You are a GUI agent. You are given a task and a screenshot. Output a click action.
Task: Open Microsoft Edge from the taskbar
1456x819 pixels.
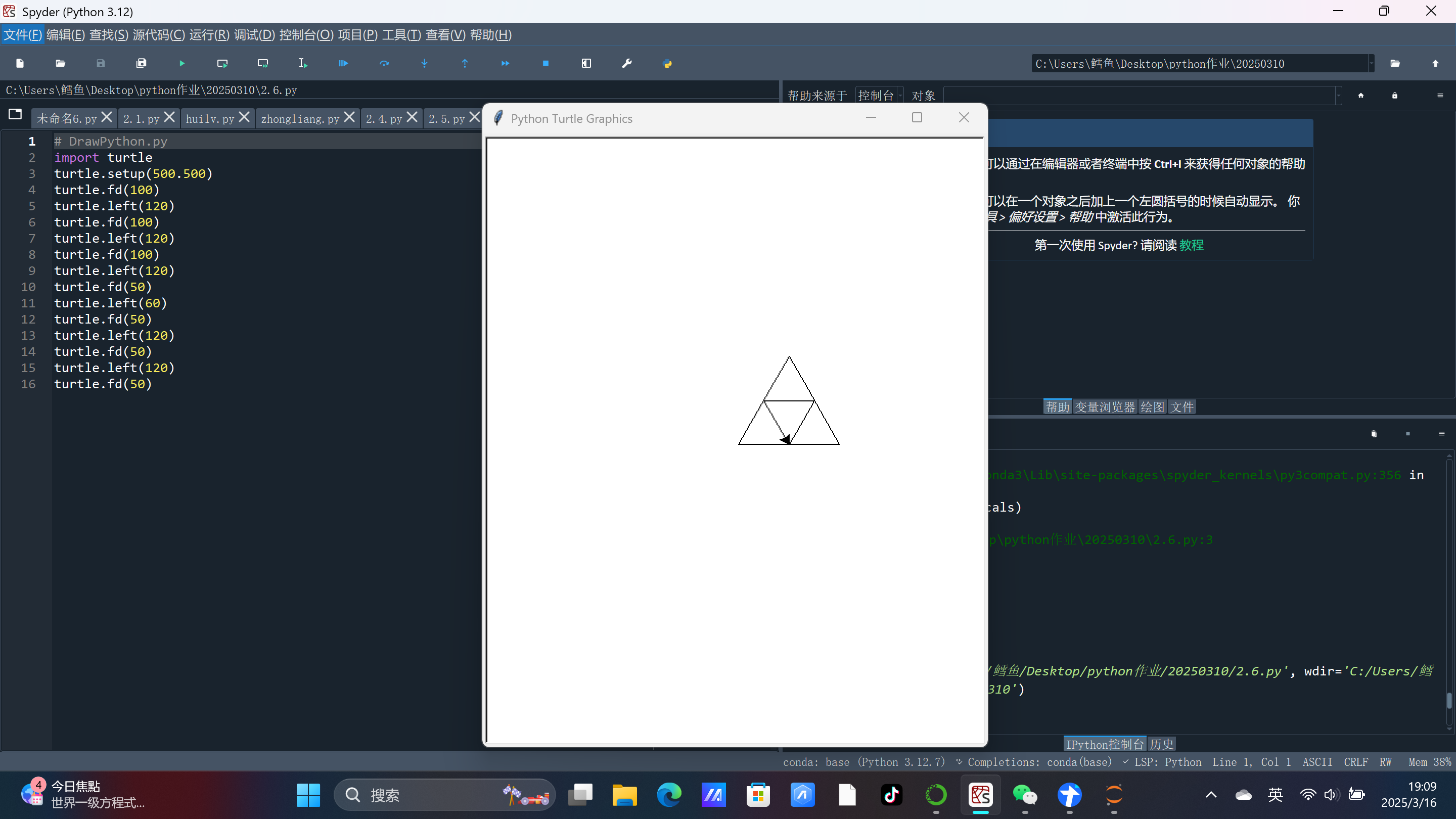point(669,795)
